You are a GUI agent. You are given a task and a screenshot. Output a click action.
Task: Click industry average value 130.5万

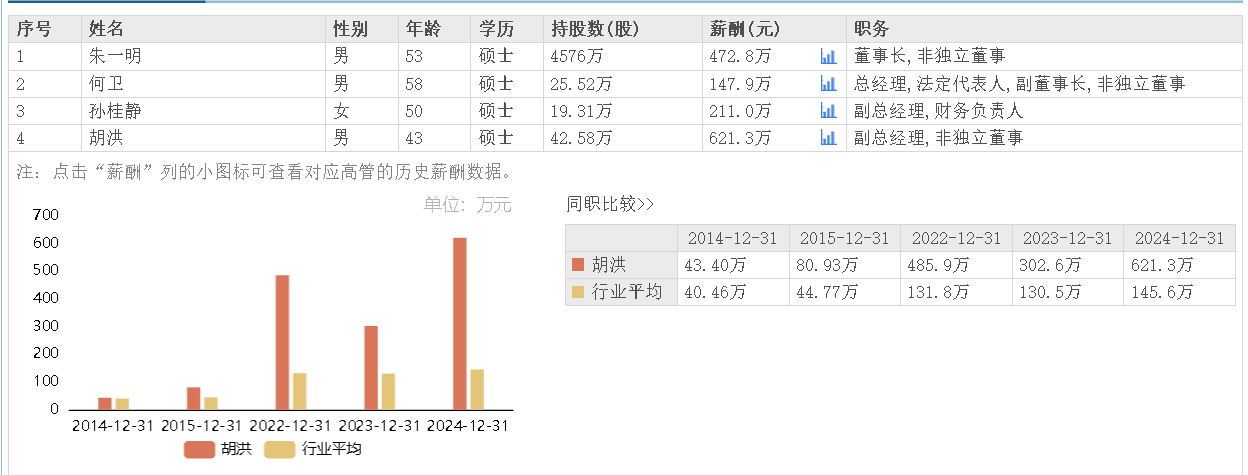1051,292
